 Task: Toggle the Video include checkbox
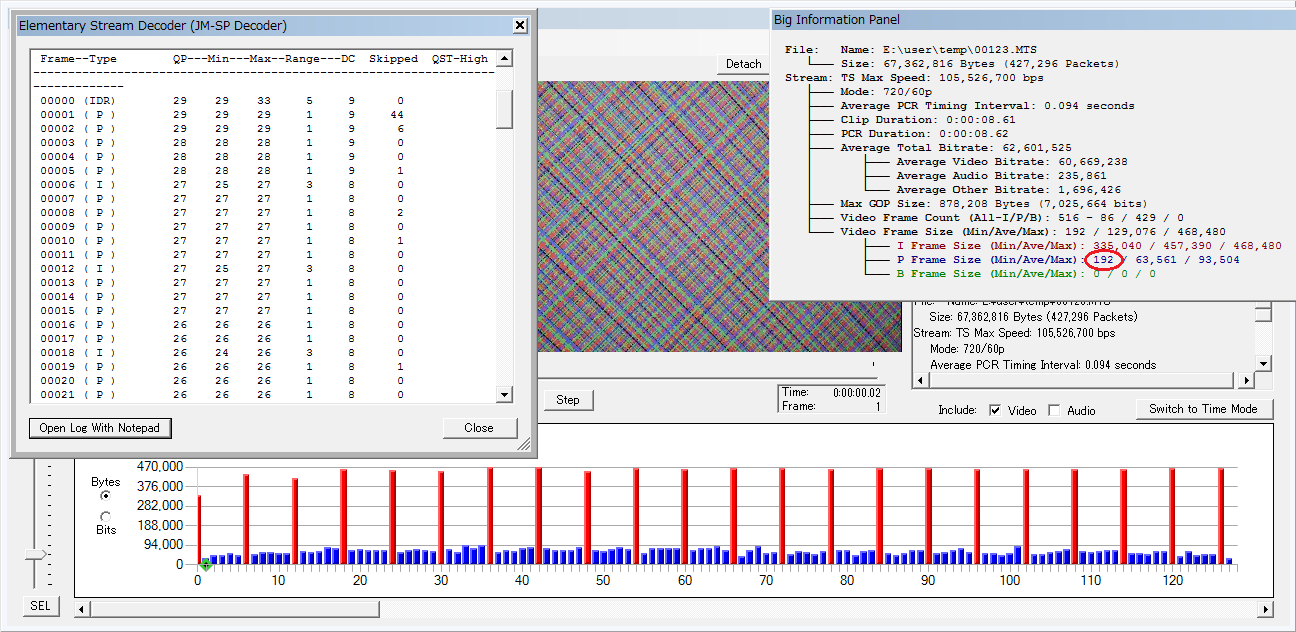(995, 410)
